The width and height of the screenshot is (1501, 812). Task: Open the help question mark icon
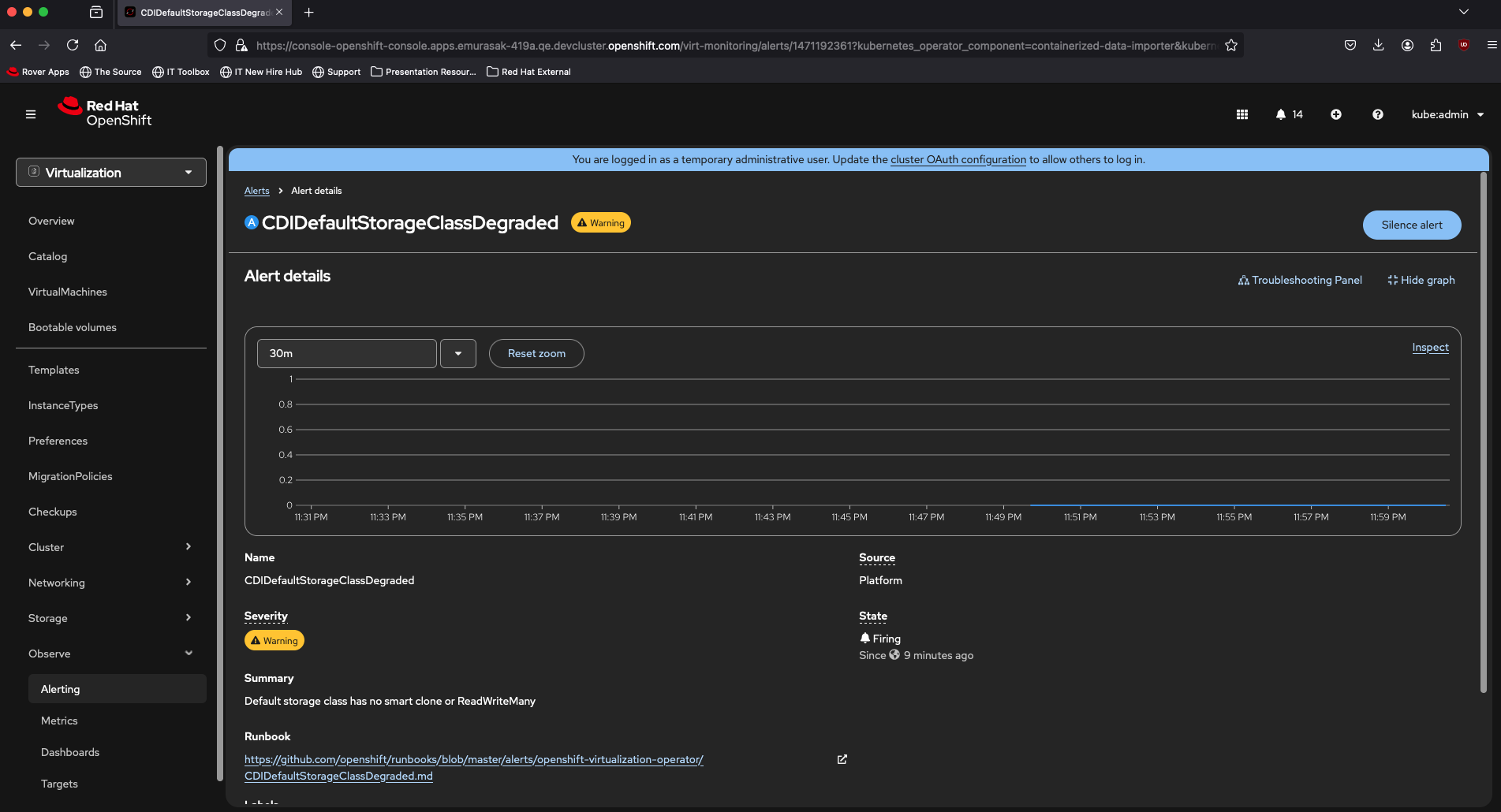pyautogui.click(x=1377, y=114)
